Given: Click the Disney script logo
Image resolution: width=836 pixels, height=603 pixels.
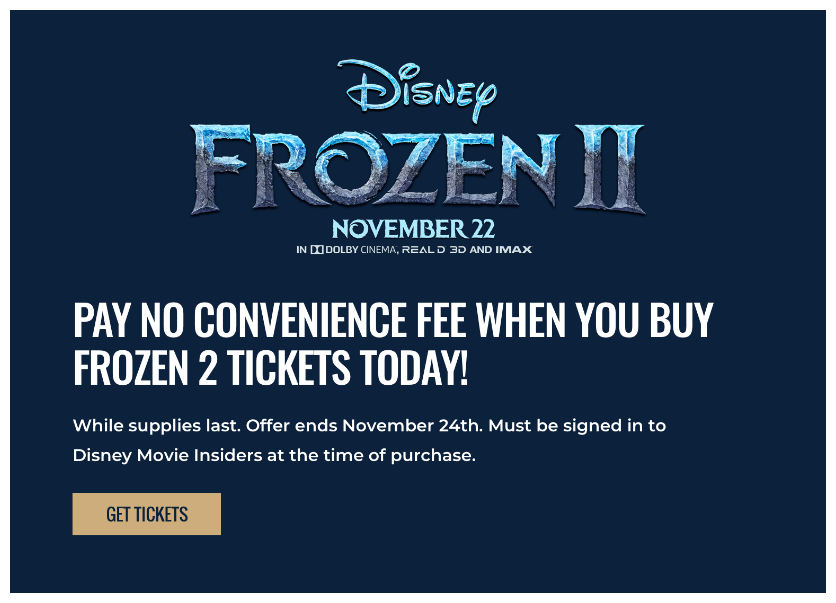Looking at the screenshot, I should 417,90.
